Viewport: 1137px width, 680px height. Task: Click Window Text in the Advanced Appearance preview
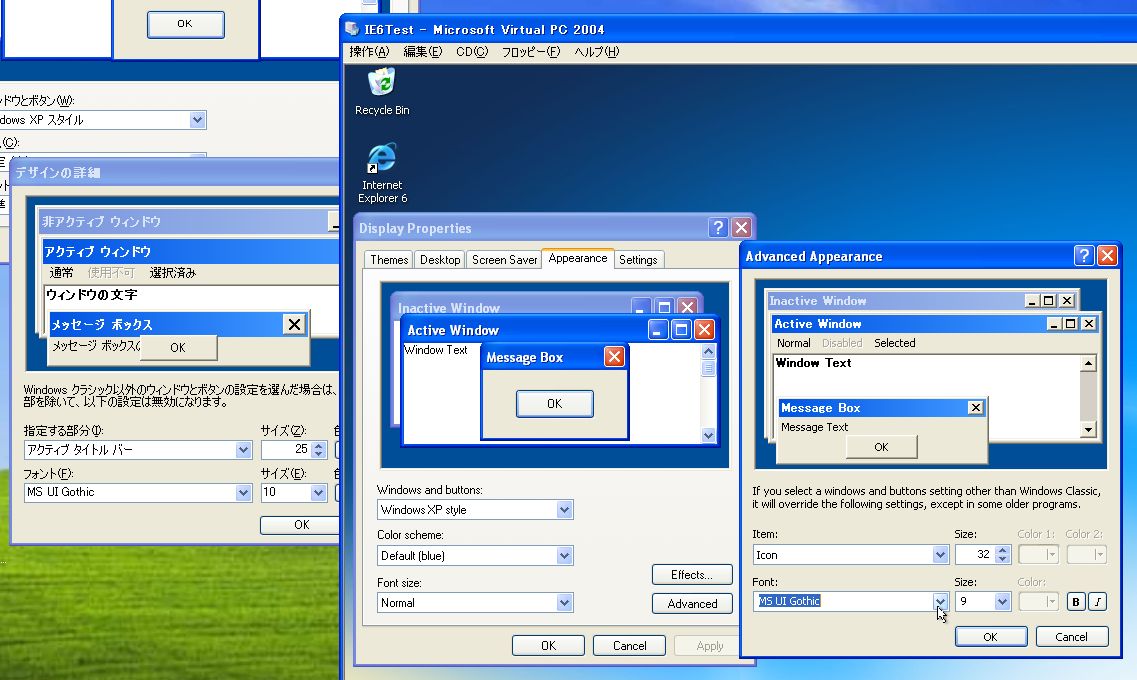point(813,363)
